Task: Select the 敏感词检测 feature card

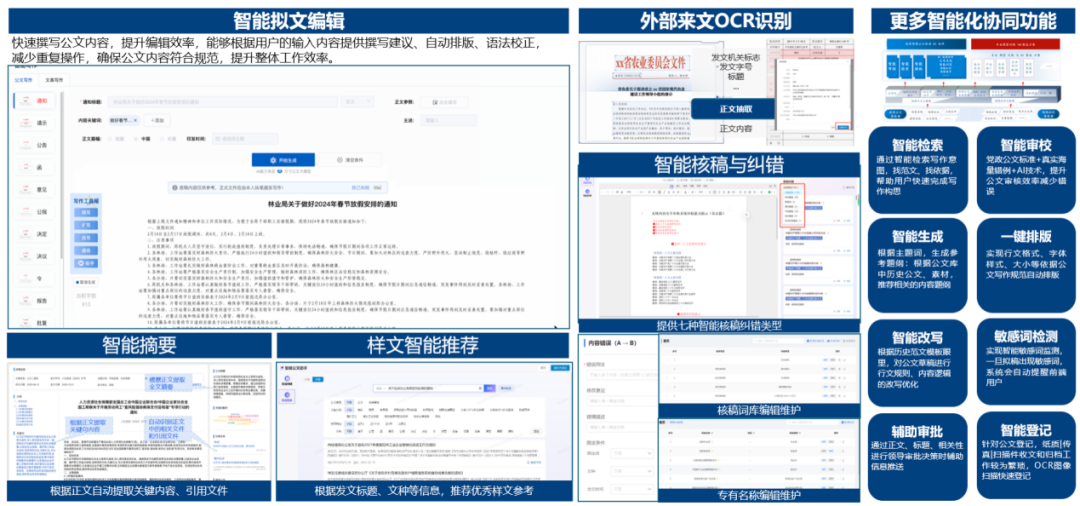Action: click(1026, 362)
